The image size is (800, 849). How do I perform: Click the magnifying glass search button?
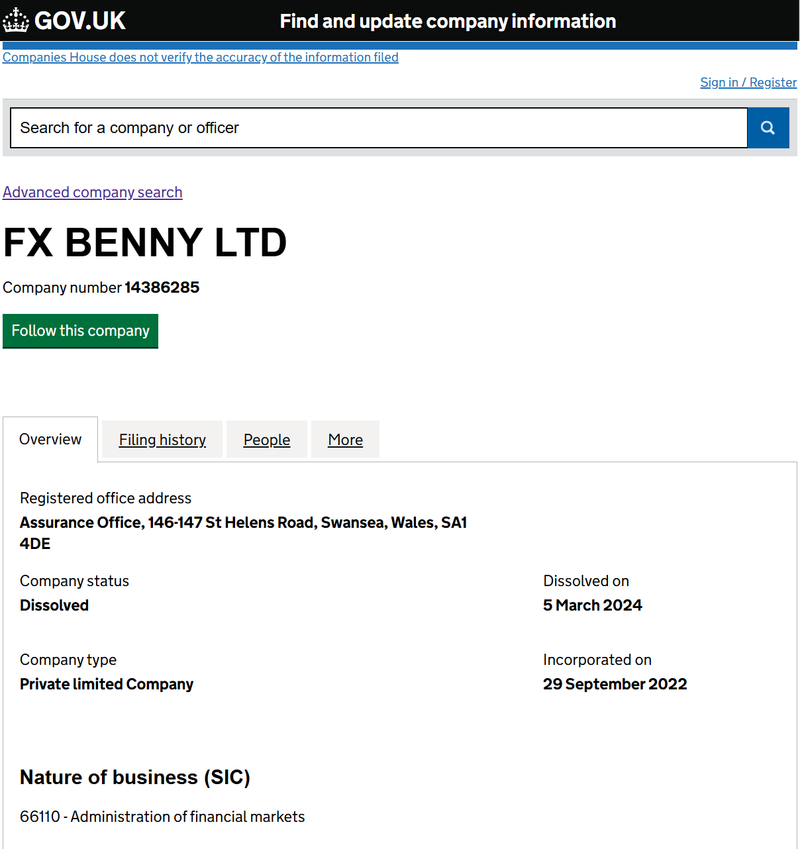tap(768, 128)
